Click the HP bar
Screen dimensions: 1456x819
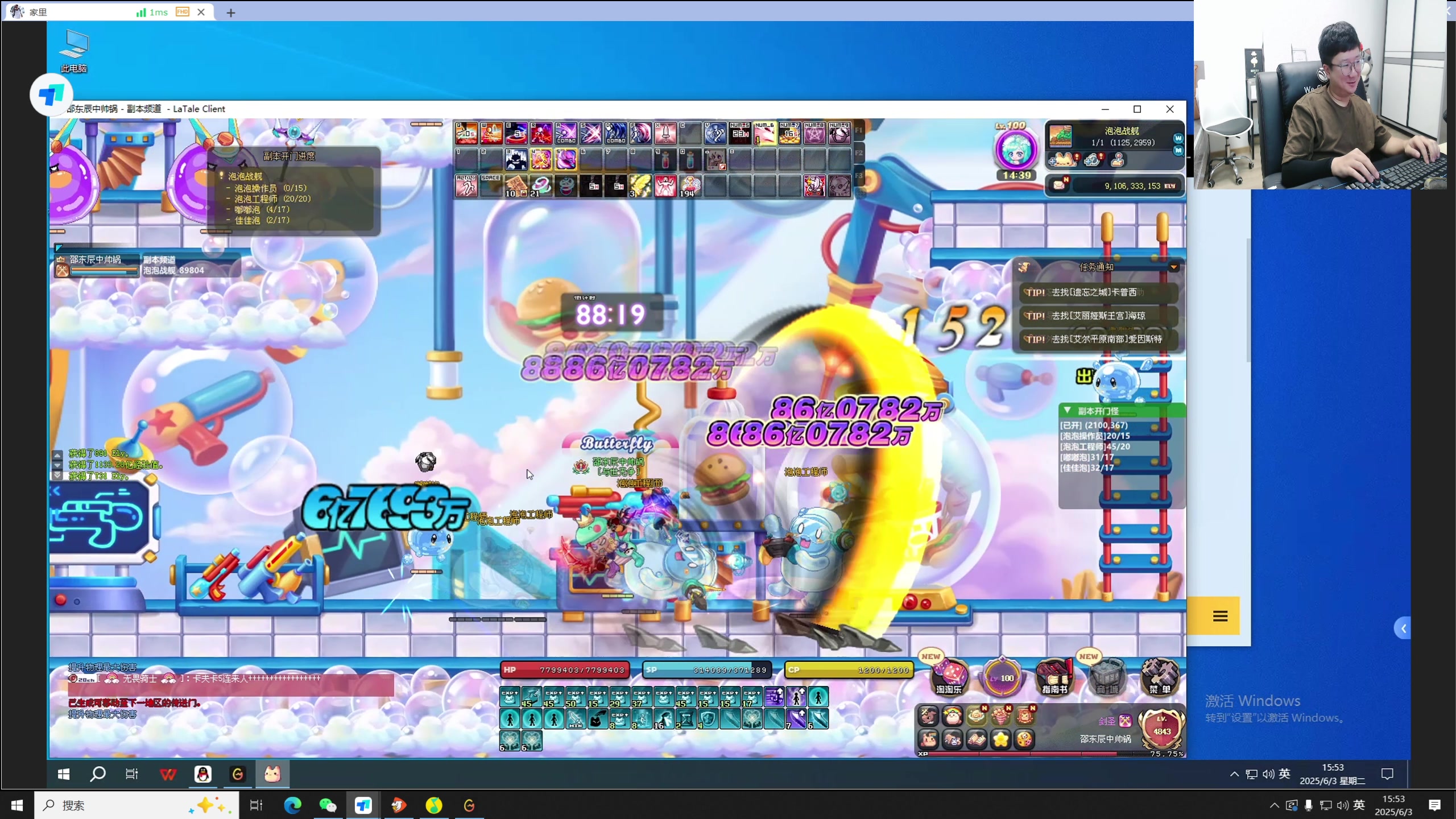(x=565, y=670)
